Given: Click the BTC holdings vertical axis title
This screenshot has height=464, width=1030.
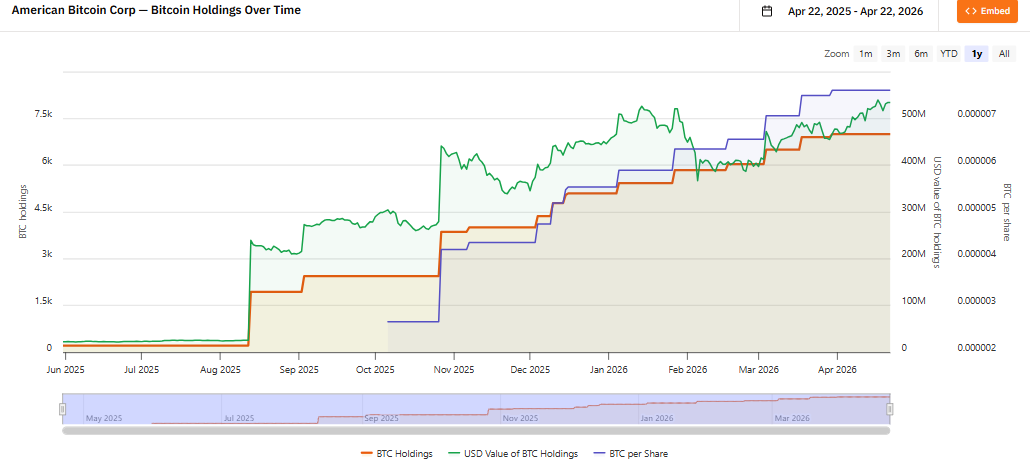Looking at the screenshot, I should [x=22, y=212].
